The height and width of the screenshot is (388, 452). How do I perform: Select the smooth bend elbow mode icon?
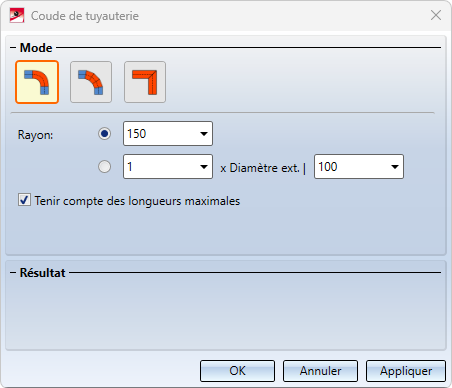point(37,82)
